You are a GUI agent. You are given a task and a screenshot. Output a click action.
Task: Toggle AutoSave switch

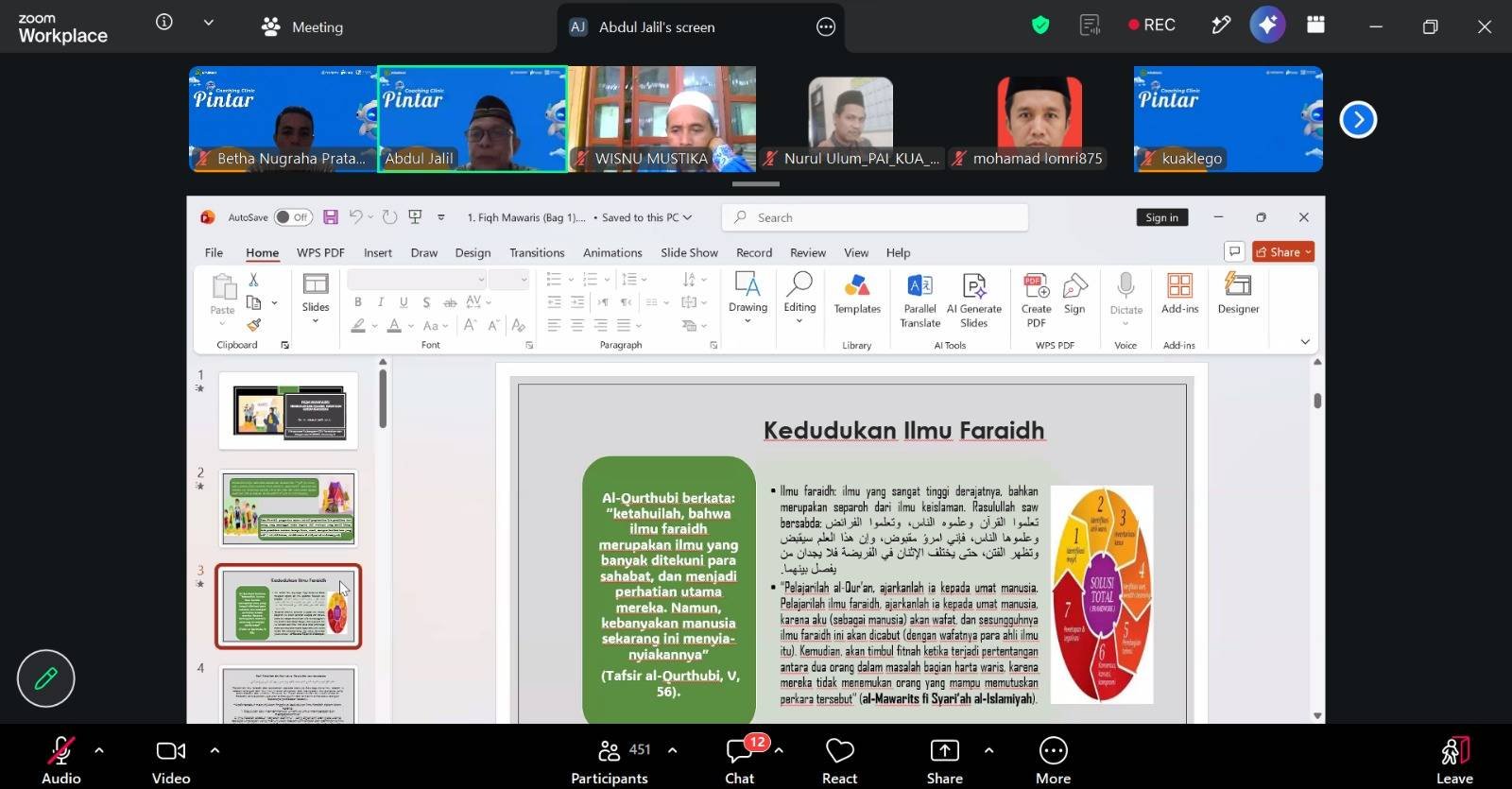pos(293,217)
